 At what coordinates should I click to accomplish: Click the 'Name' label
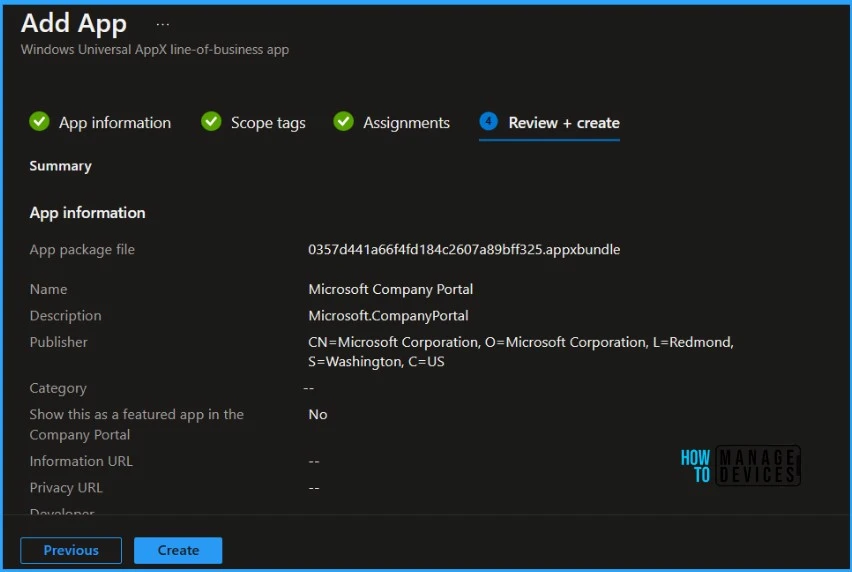tap(48, 289)
